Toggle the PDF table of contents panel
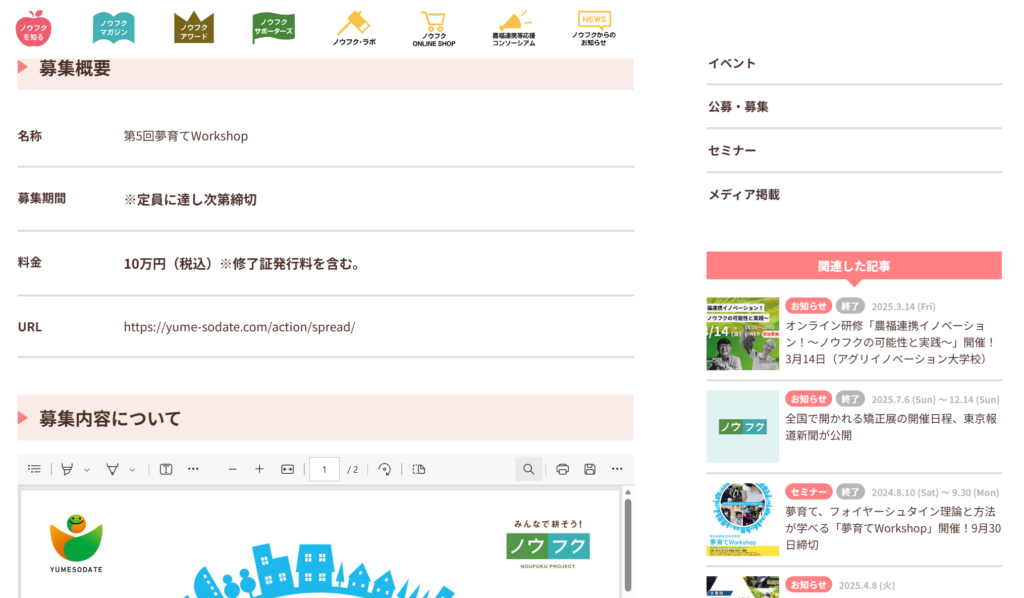 click(34, 469)
